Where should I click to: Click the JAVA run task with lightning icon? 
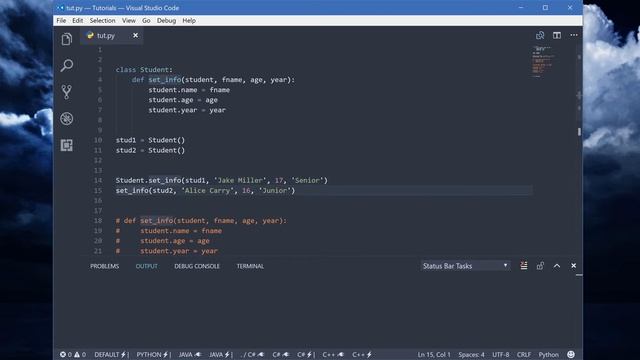(221, 355)
